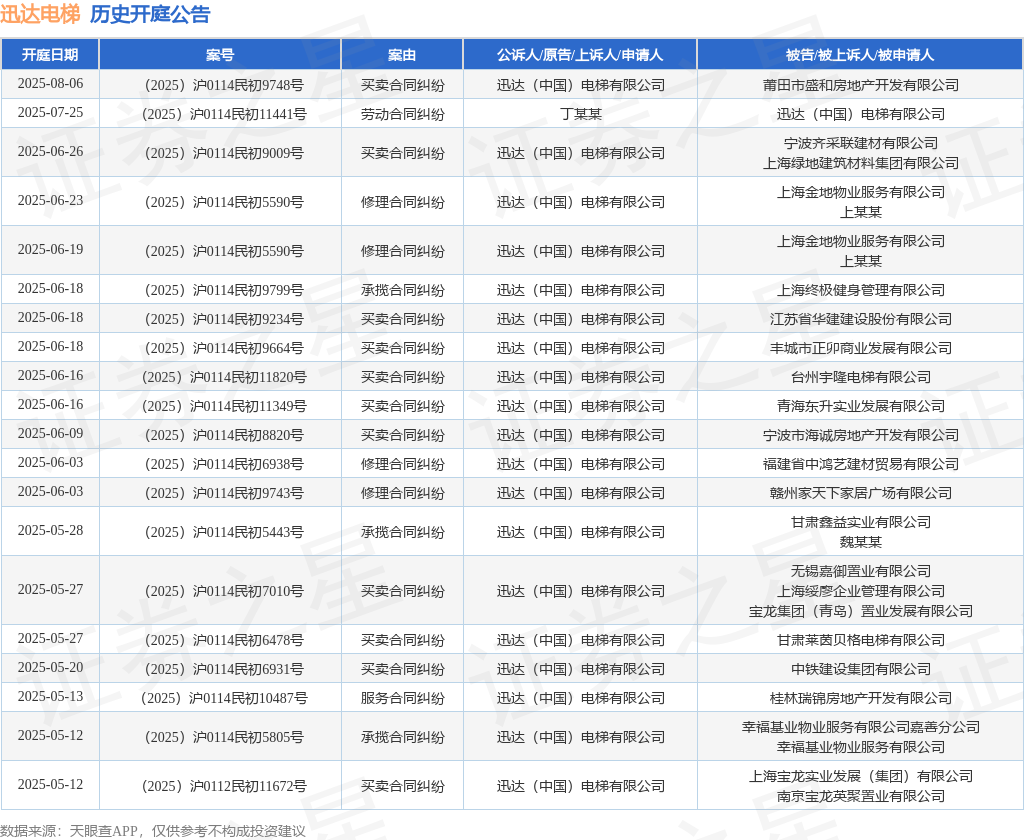The width and height of the screenshot is (1024, 840).
Task: Click 桂林瑞锦房地产开发有限公司
Action: click(x=861, y=698)
